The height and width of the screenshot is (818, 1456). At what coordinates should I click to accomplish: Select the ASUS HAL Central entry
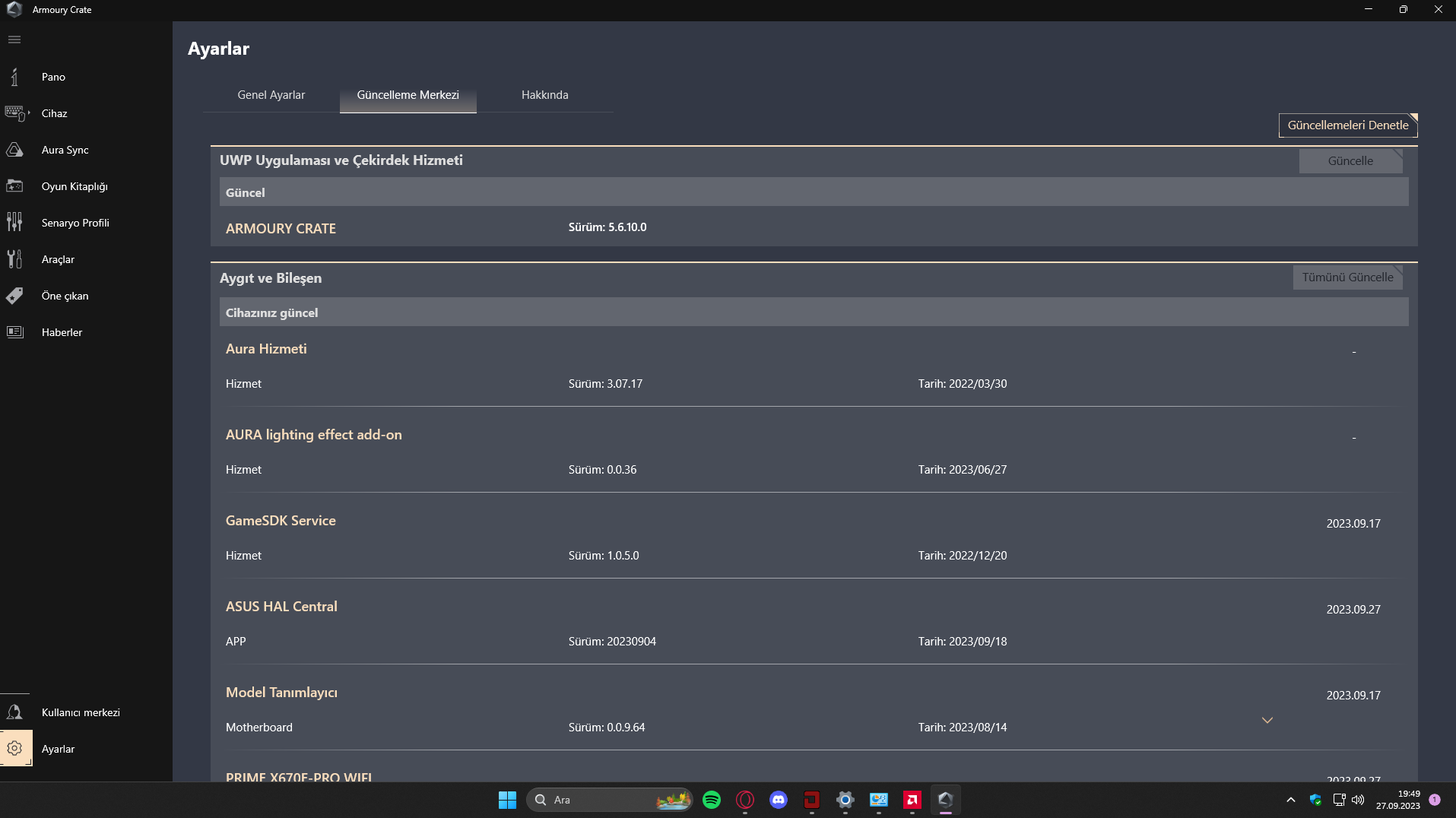[x=281, y=607]
